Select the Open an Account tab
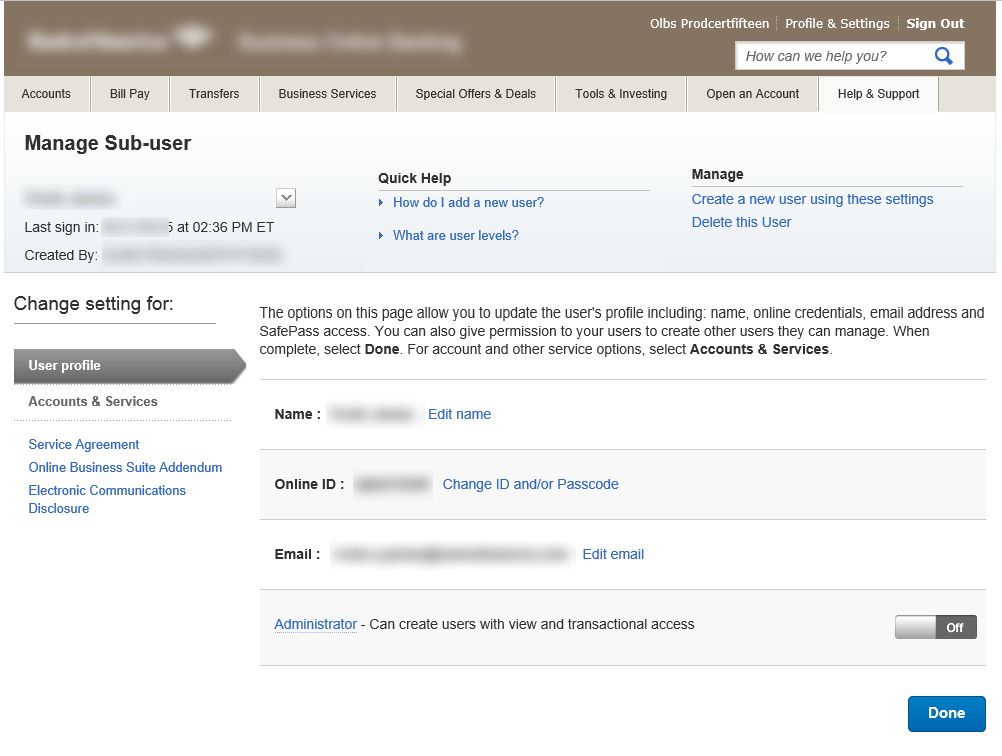The image size is (1002, 756). (753, 94)
